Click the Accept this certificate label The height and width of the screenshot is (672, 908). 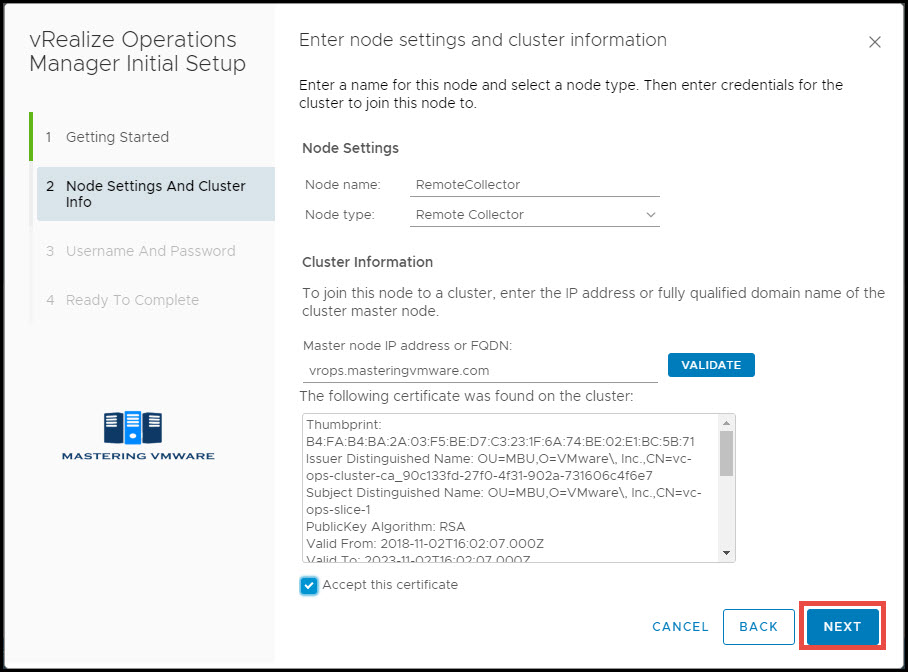pyautogui.click(x=390, y=585)
